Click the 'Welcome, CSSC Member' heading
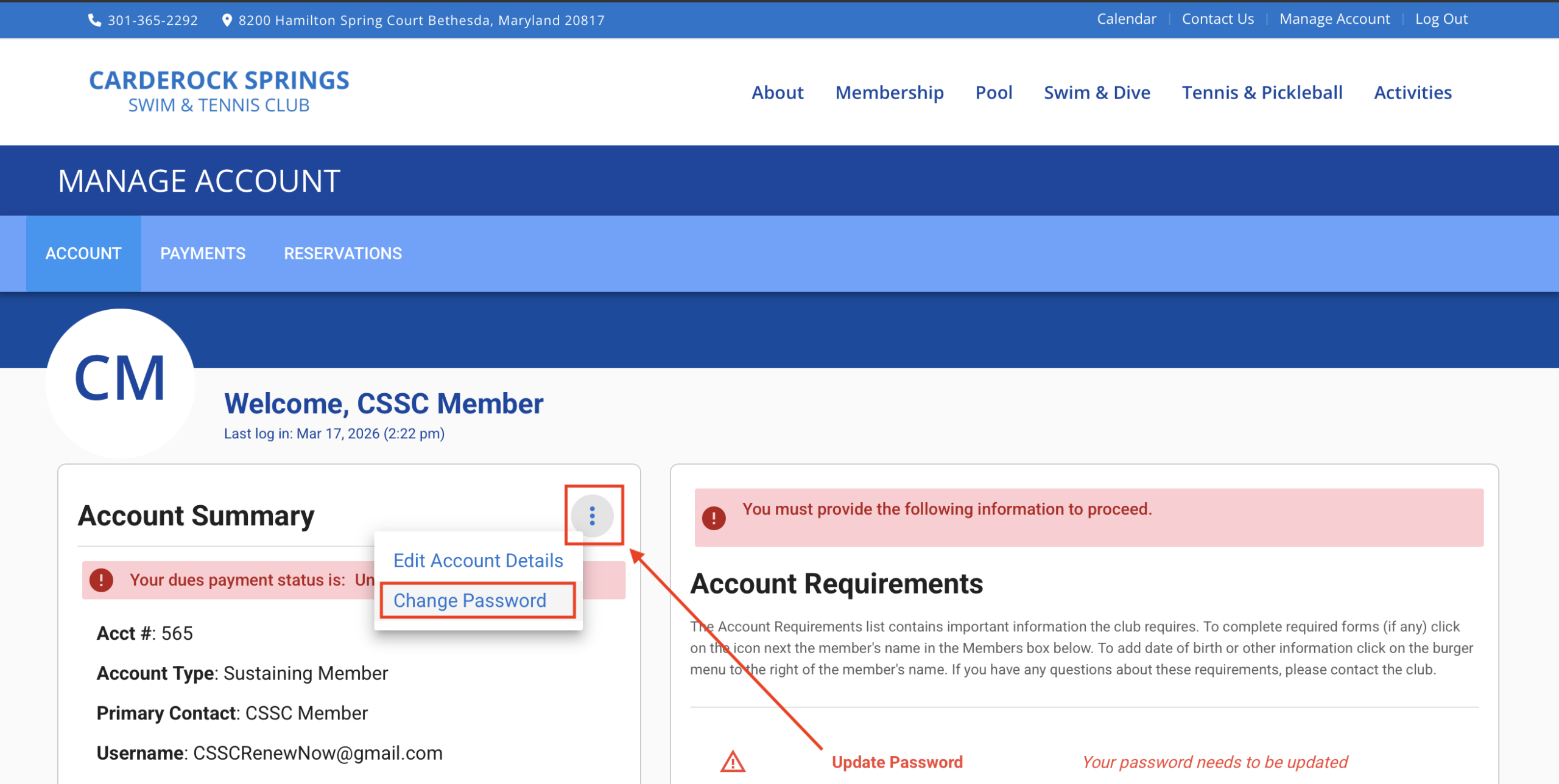 [384, 404]
